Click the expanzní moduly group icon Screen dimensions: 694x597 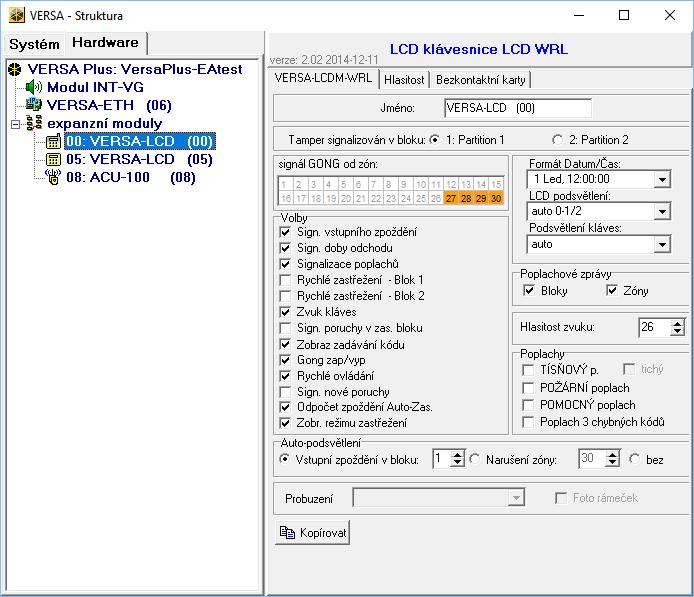click(x=34, y=123)
